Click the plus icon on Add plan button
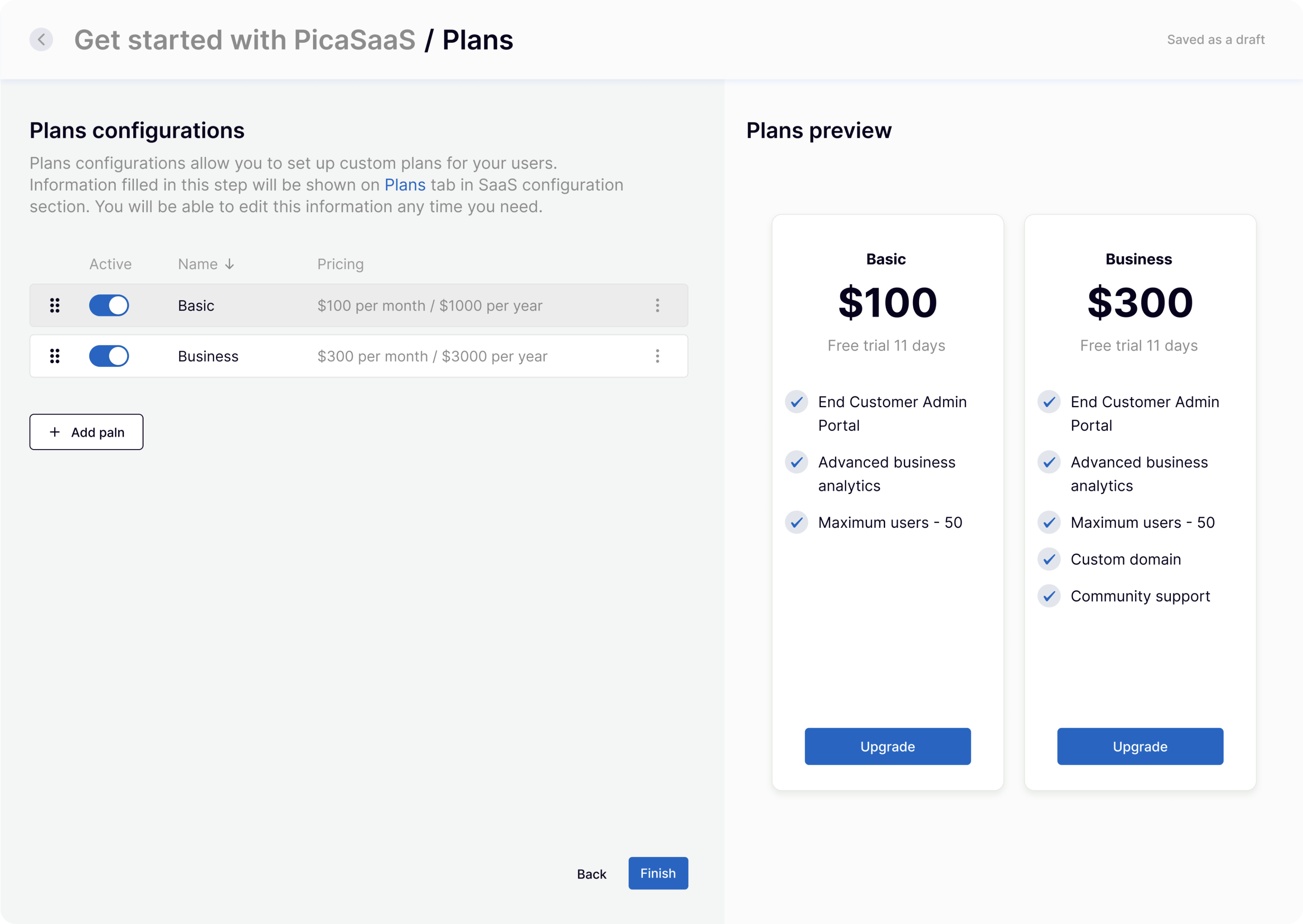 [x=55, y=432]
